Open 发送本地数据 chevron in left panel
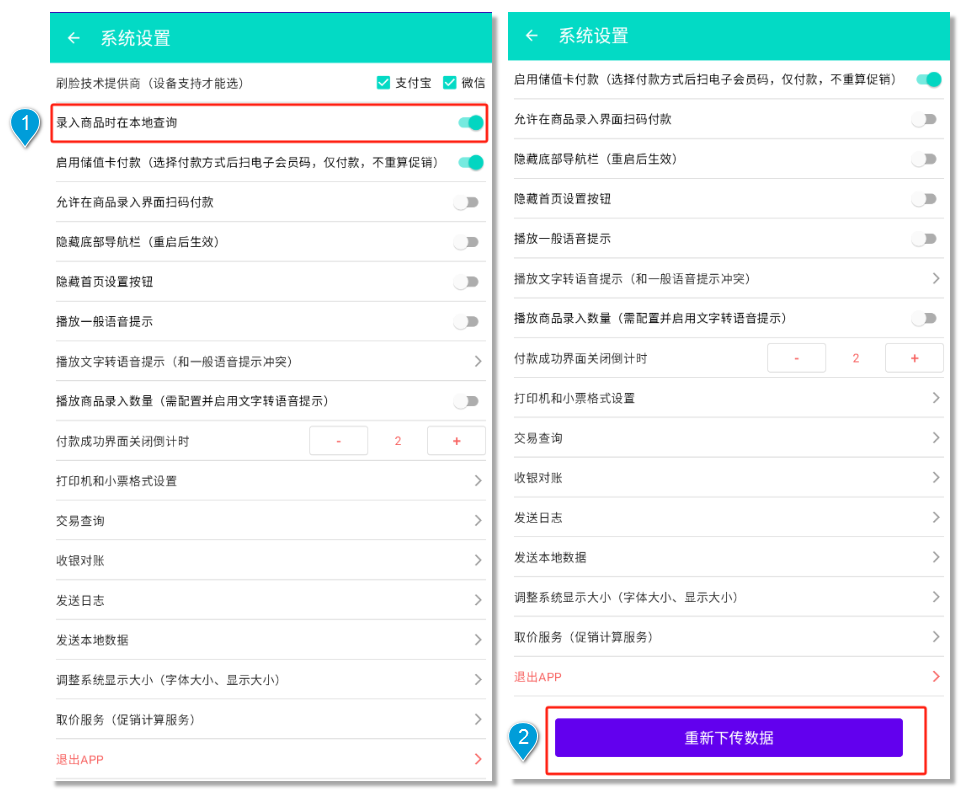 (478, 640)
